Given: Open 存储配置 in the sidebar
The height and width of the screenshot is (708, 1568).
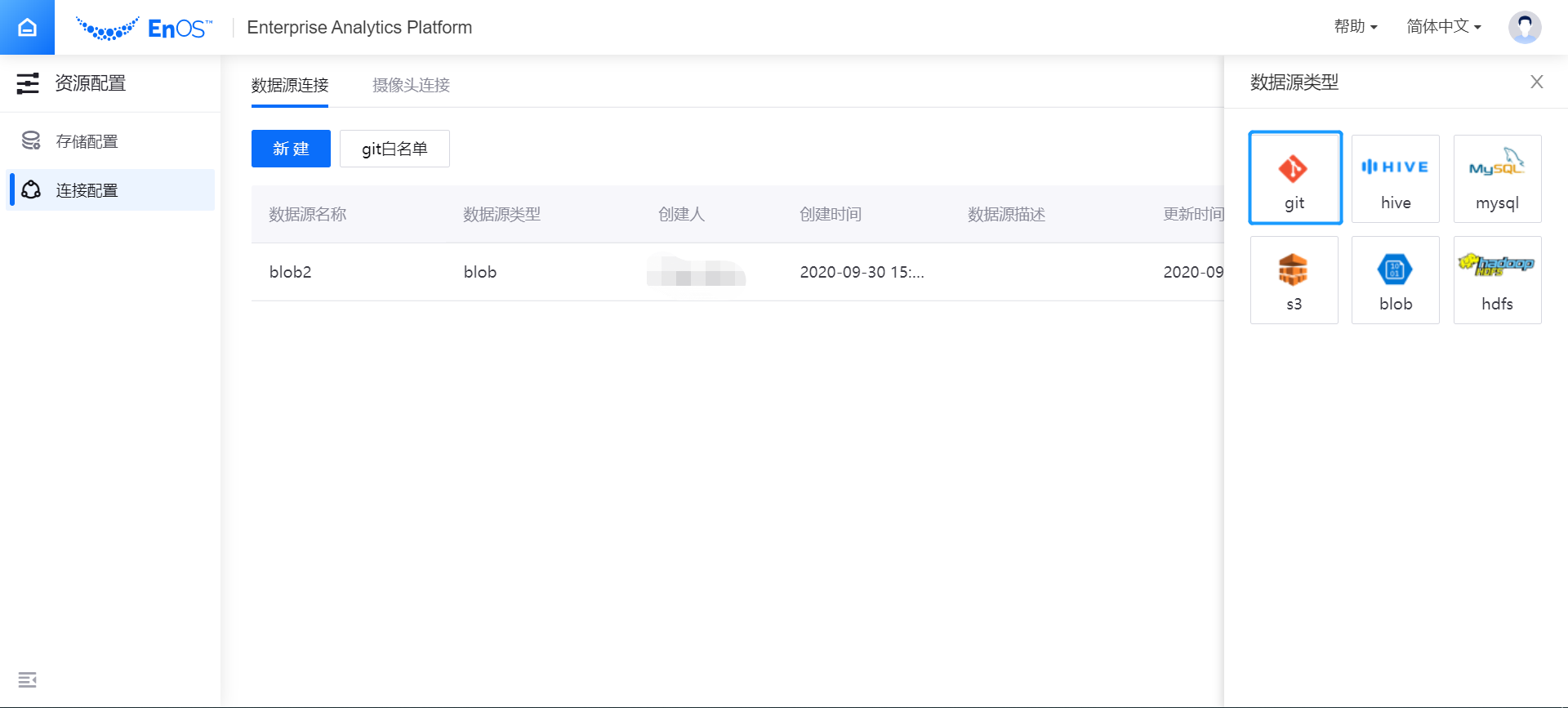Looking at the screenshot, I should tap(87, 141).
